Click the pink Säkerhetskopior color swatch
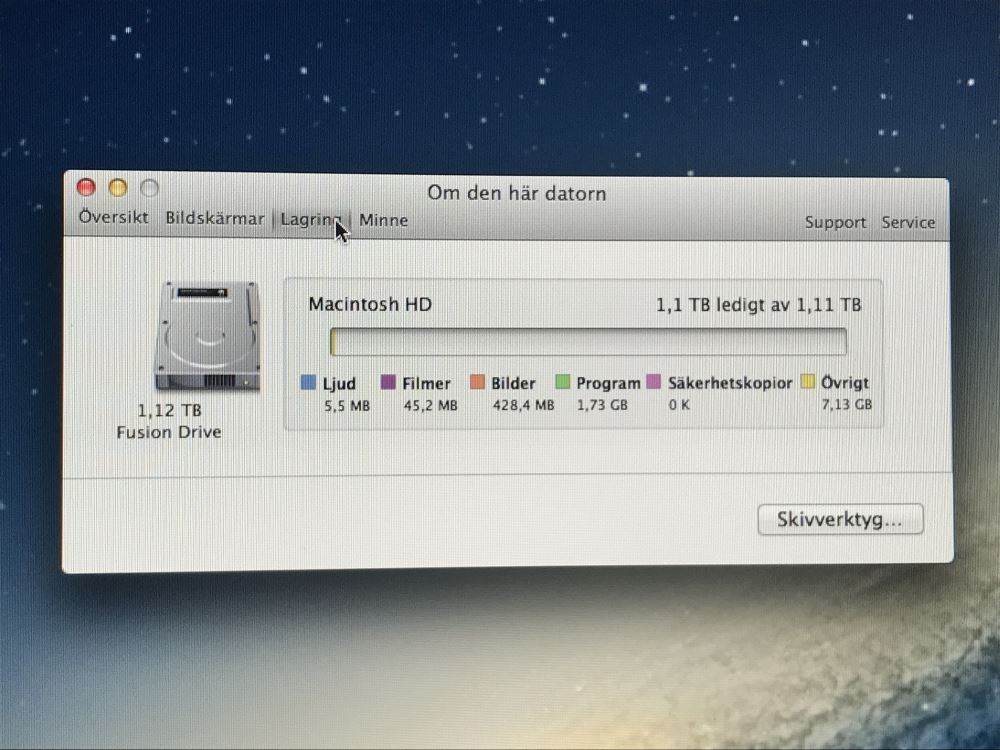The width and height of the screenshot is (1000, 750). pos(654,381)
